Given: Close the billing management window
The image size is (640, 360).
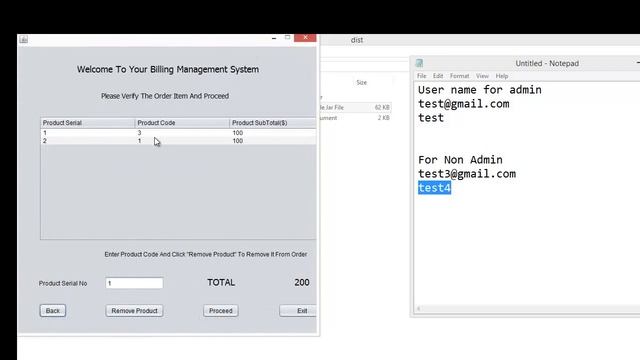Looking at the screenshot, I should coord(305,38).
